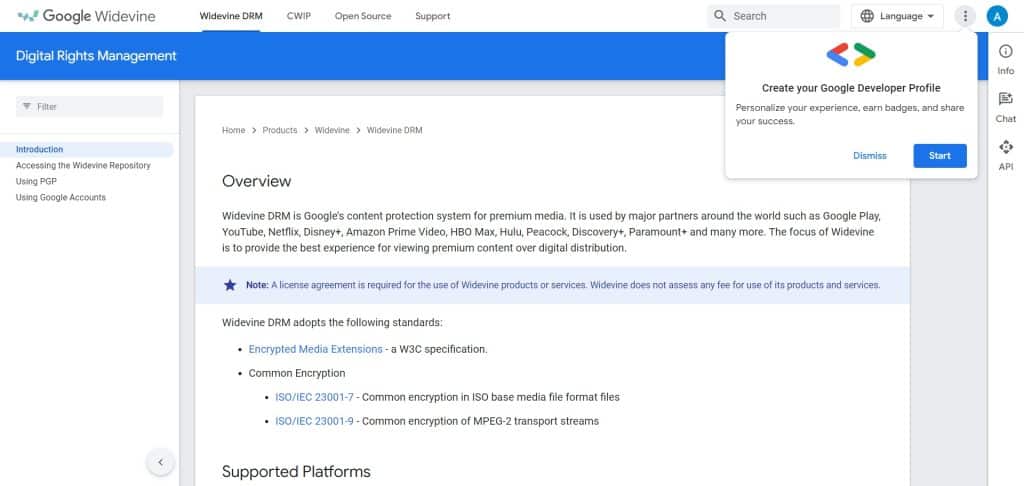Open the Language dropdown
The image size is (1024, 486).
click(897, 16)
